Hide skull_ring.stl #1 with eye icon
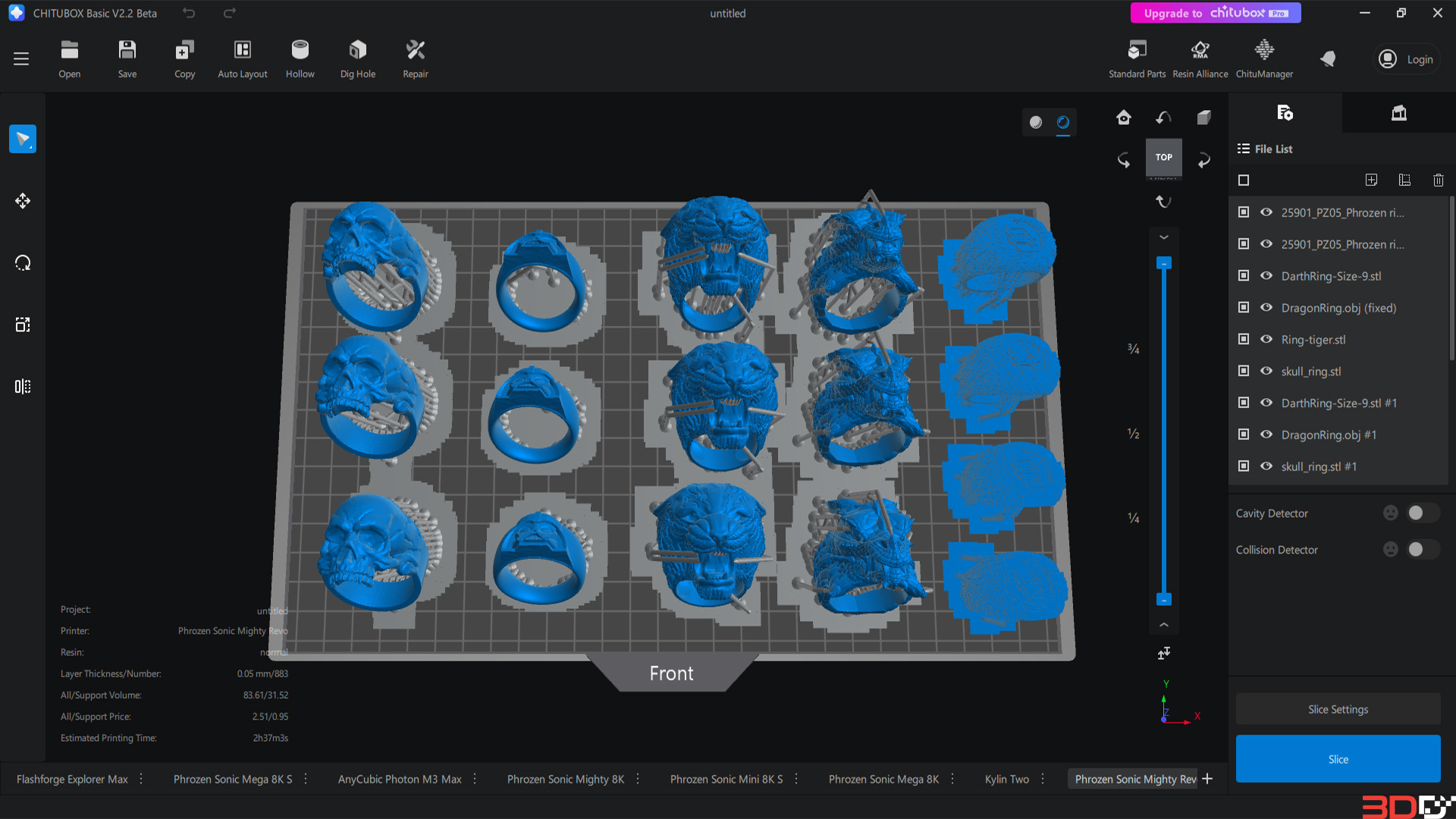1456x819 pixels. (1266, 466)
